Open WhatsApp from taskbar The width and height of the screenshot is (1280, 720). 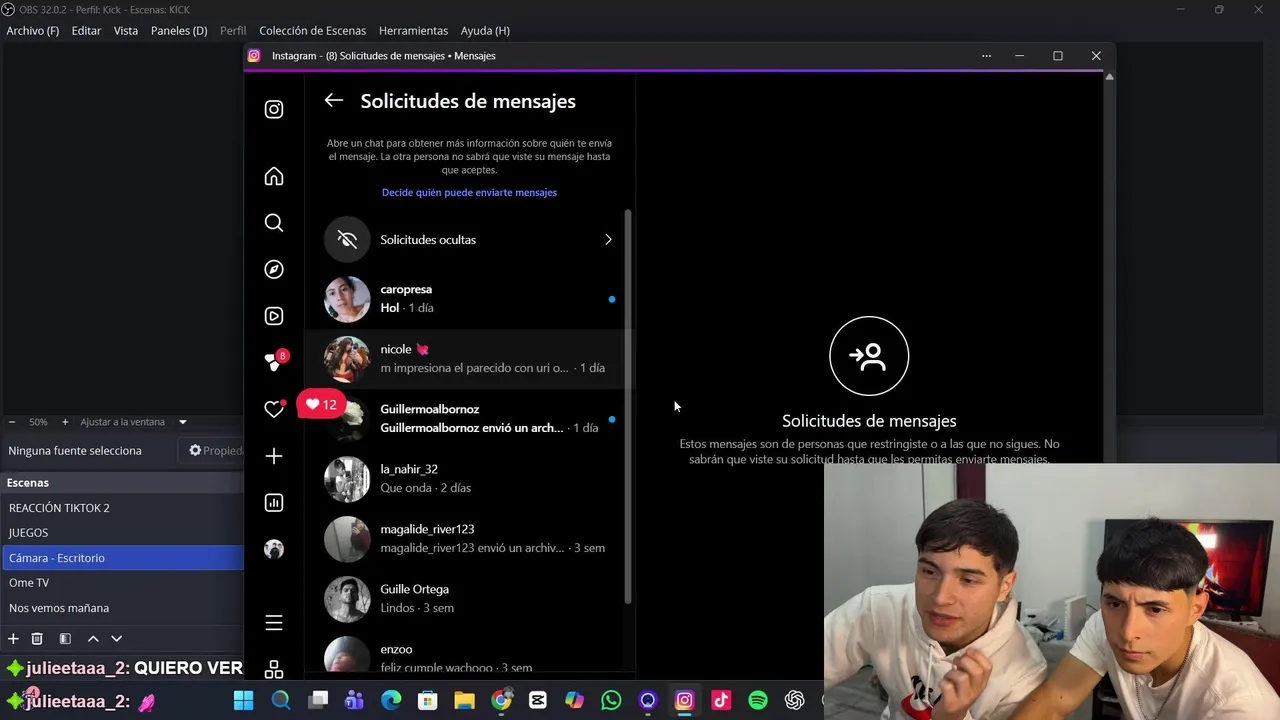click(x=611, y=701)
